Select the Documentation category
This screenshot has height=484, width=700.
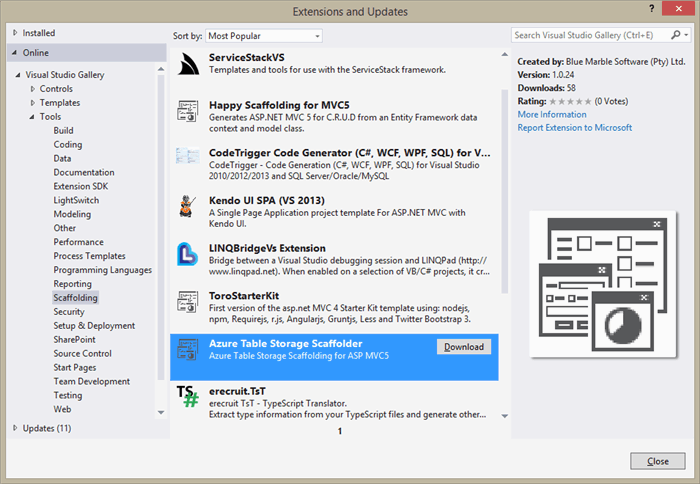[x=84, y=172]
